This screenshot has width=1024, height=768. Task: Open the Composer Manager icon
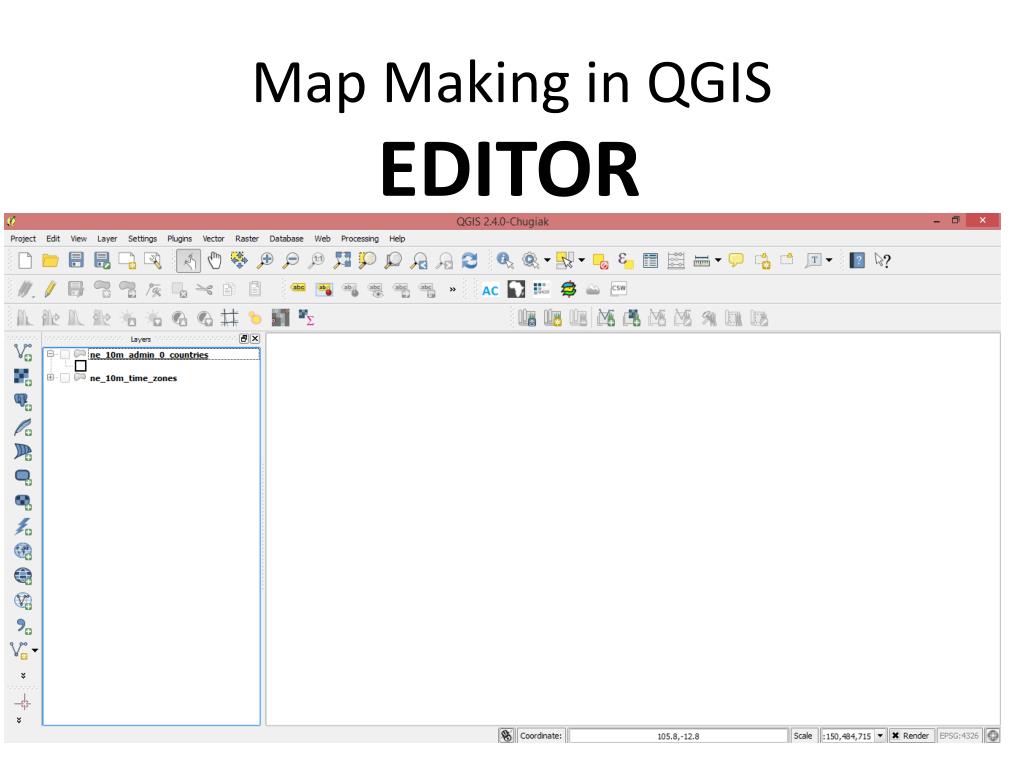[x=153, y=261]
